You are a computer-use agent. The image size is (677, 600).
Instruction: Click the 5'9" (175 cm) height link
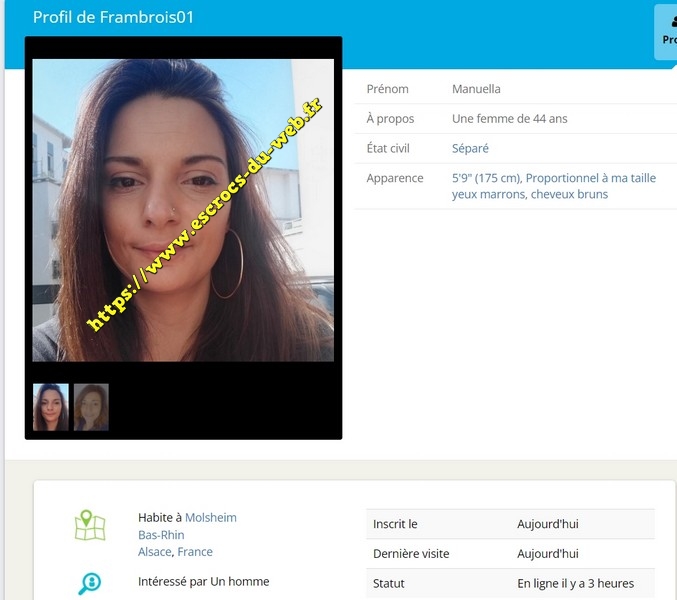coord(486,178)
